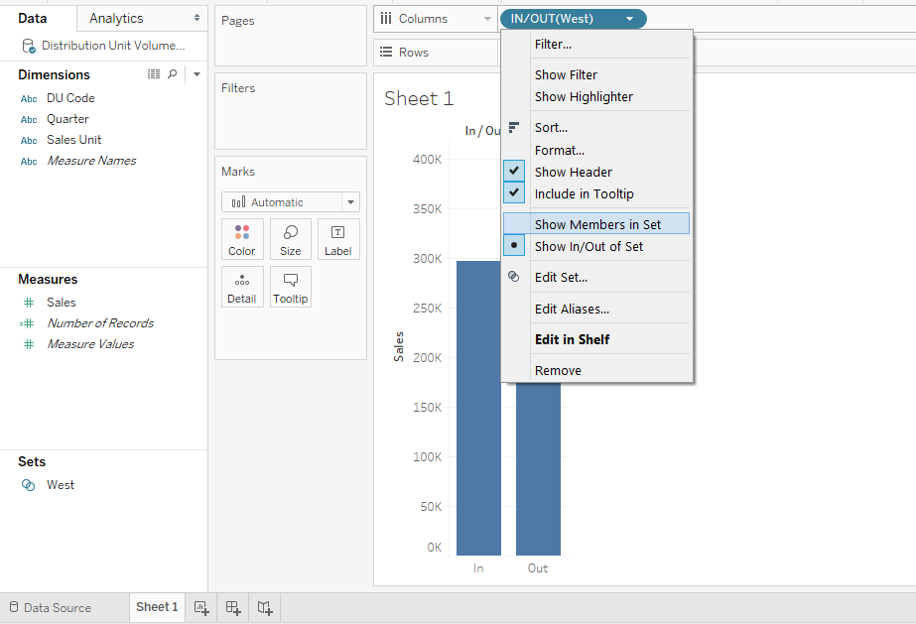Open the Detail shelf on Marks card
The width and height of the screenshot is (916, 624).
(242, 286)
